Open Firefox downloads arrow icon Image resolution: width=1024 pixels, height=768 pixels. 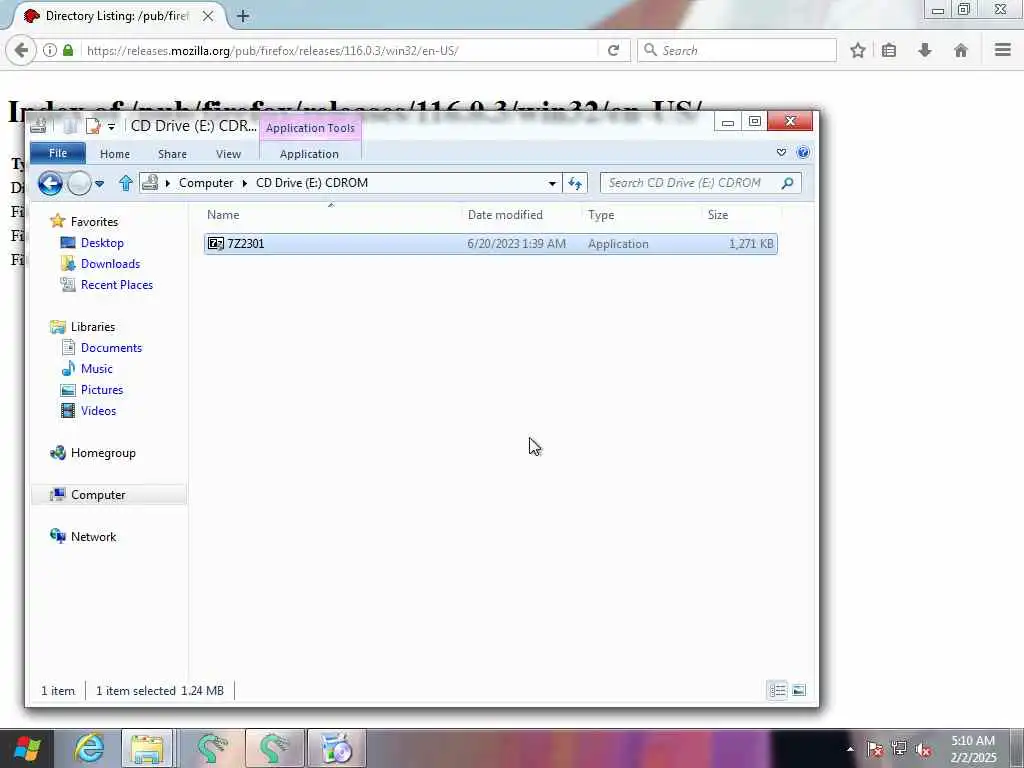pyautogui.click(x=925, y=50)
